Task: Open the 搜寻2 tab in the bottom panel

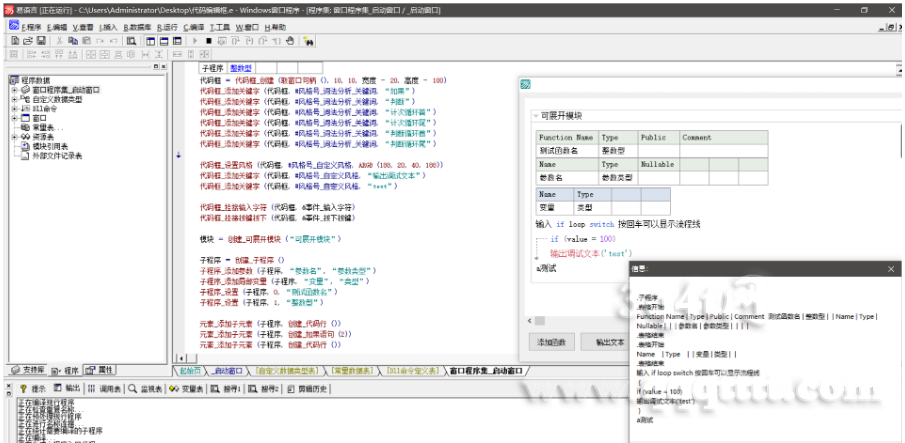Action: point(263,389)
